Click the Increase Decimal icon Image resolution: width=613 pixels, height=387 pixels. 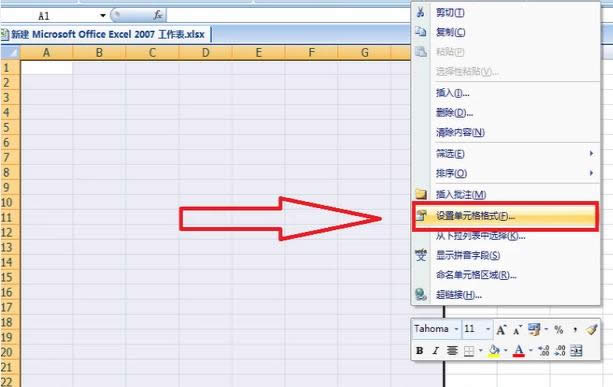coord(544,351)
